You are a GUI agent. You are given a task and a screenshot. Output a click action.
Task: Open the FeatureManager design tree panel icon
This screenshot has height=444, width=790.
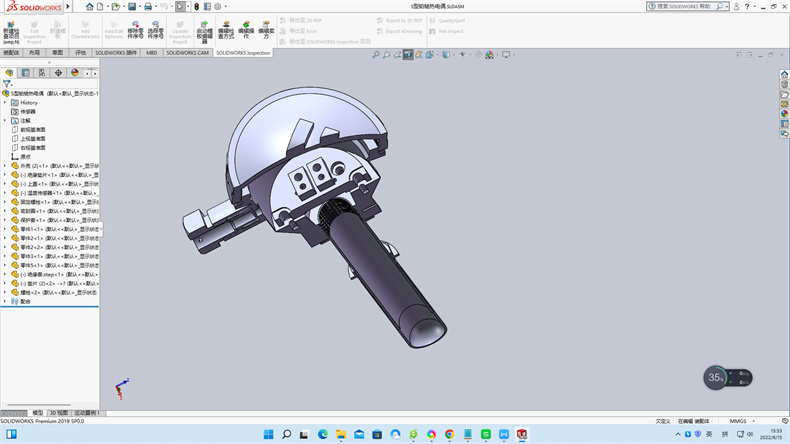click(x=9, y=72)
